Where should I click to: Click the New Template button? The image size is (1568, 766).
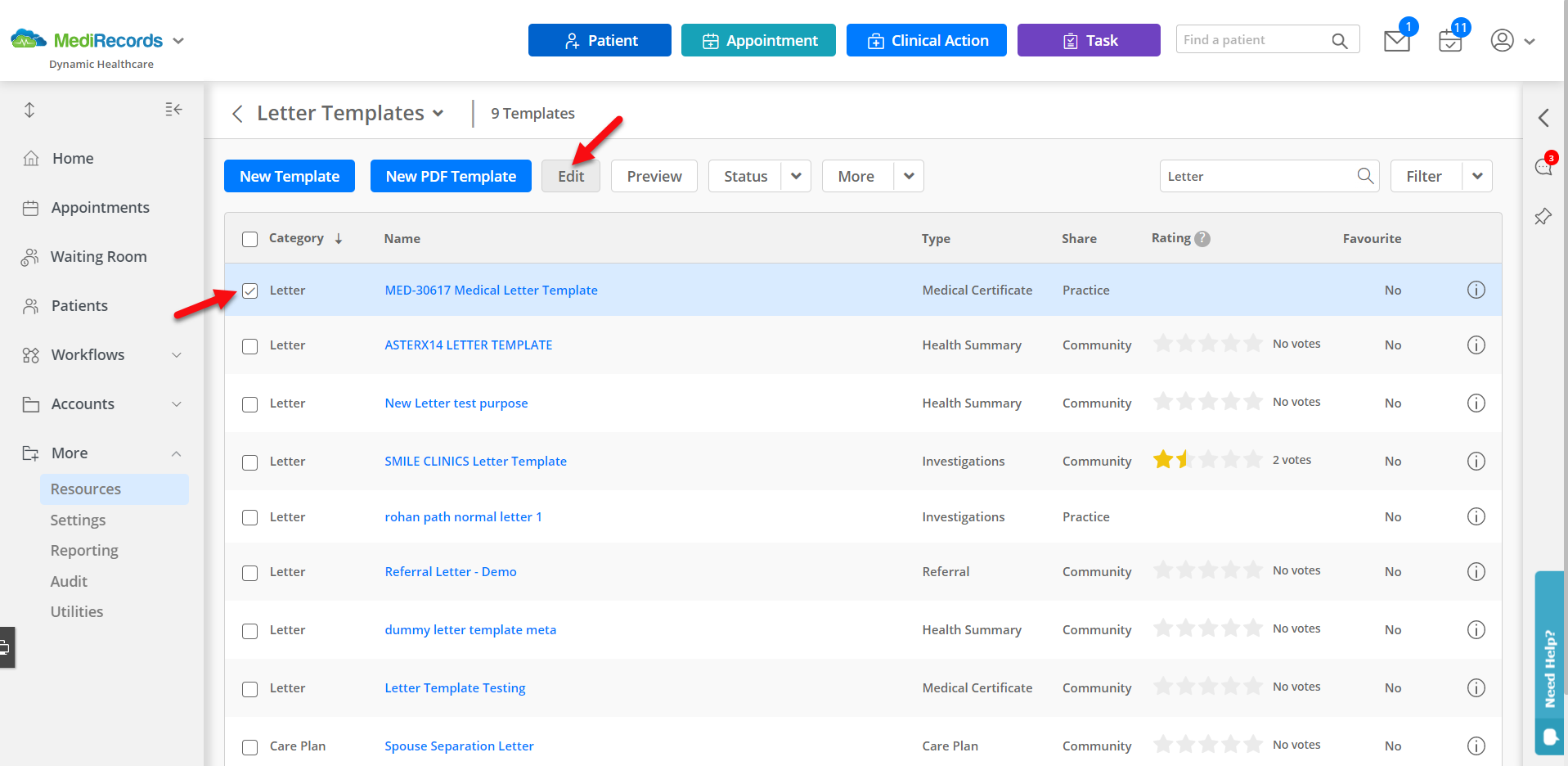point(290,176)
